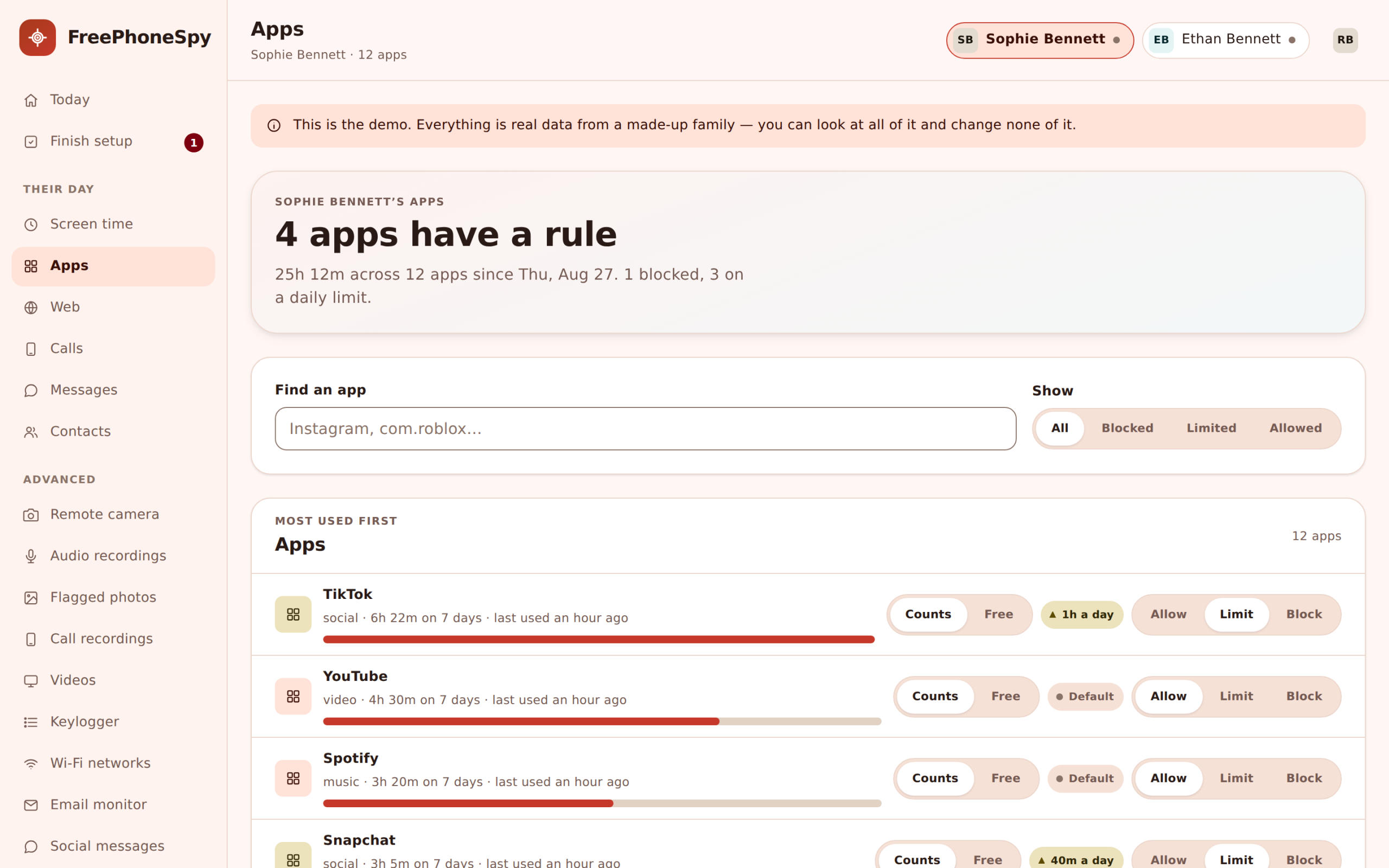Set TikTok to Counts
Screen dimensions: 1389x868
click(928, 614)
